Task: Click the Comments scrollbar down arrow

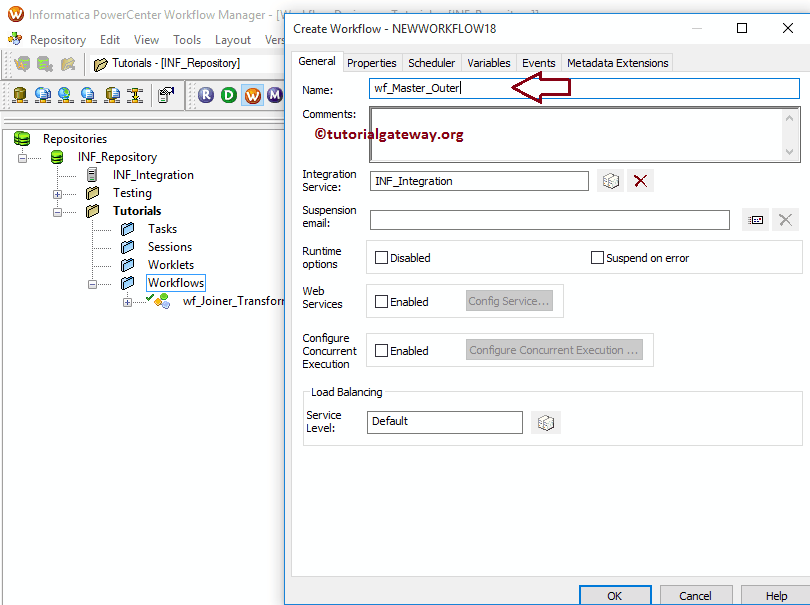Action: click(789, 152)
